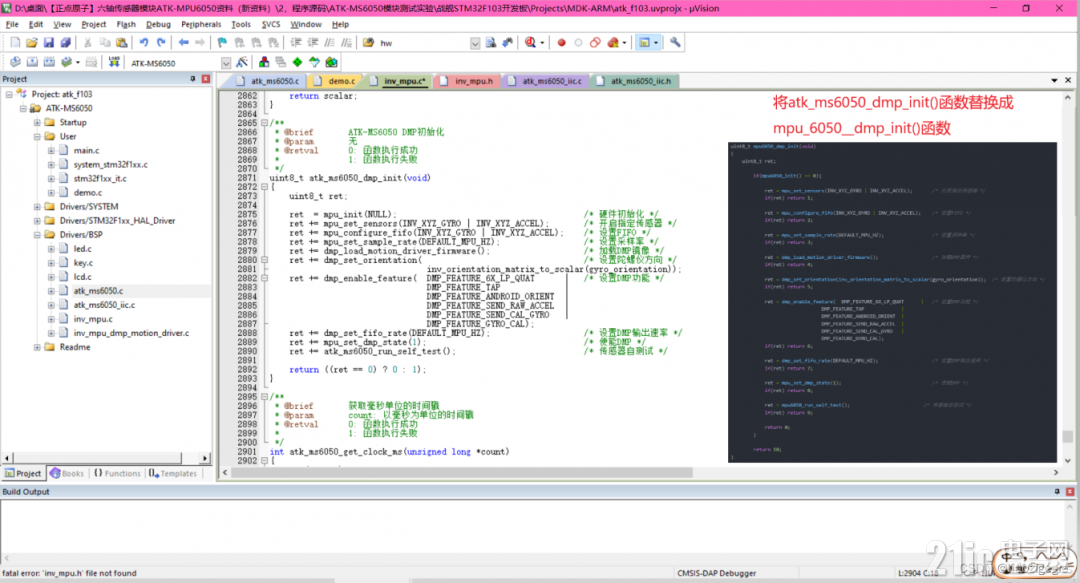The height and width of the screenshot is (583, 1080).
Task: Close the Project panel
Action: [x=205, y=79]
